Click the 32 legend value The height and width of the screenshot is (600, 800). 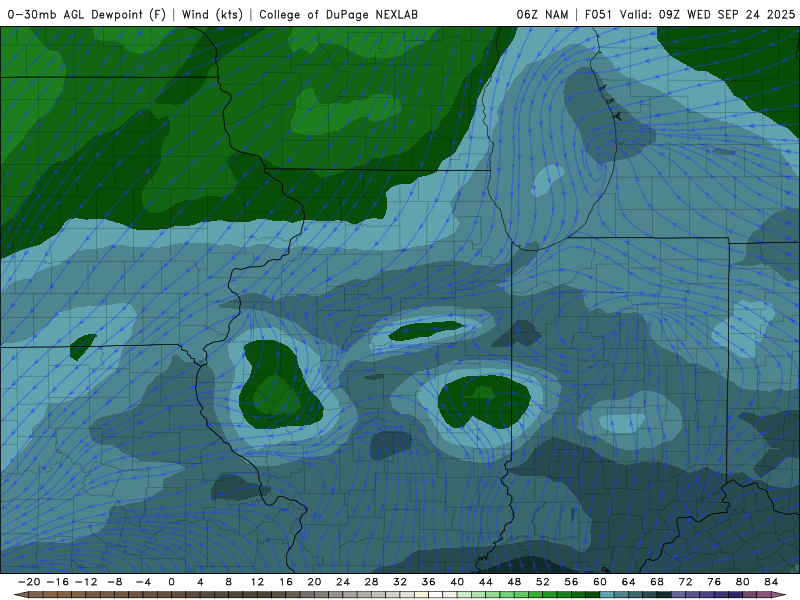click(x=400, y=582)
